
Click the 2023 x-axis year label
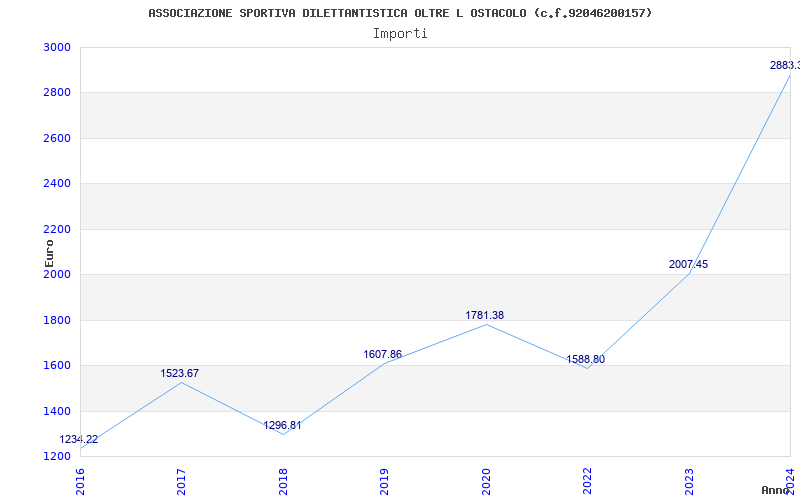pyautogui.click(x=689, y=481)
